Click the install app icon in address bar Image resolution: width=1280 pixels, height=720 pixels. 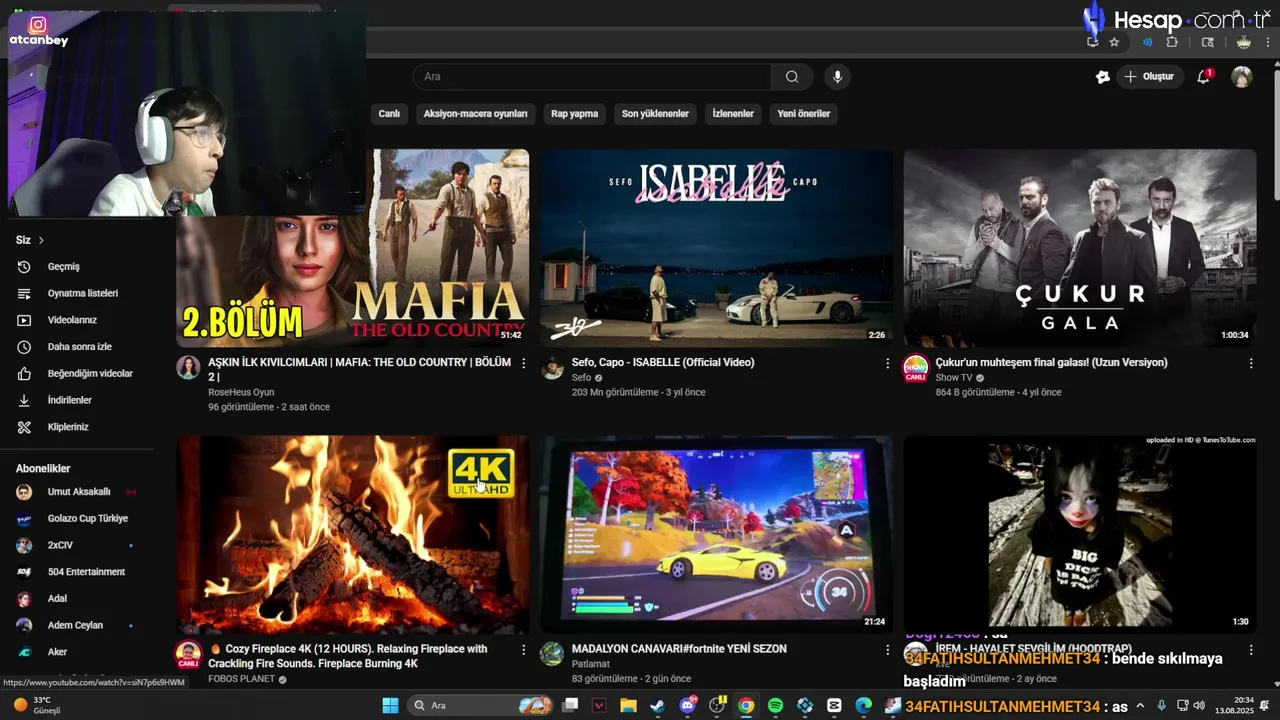point(1092,42)
